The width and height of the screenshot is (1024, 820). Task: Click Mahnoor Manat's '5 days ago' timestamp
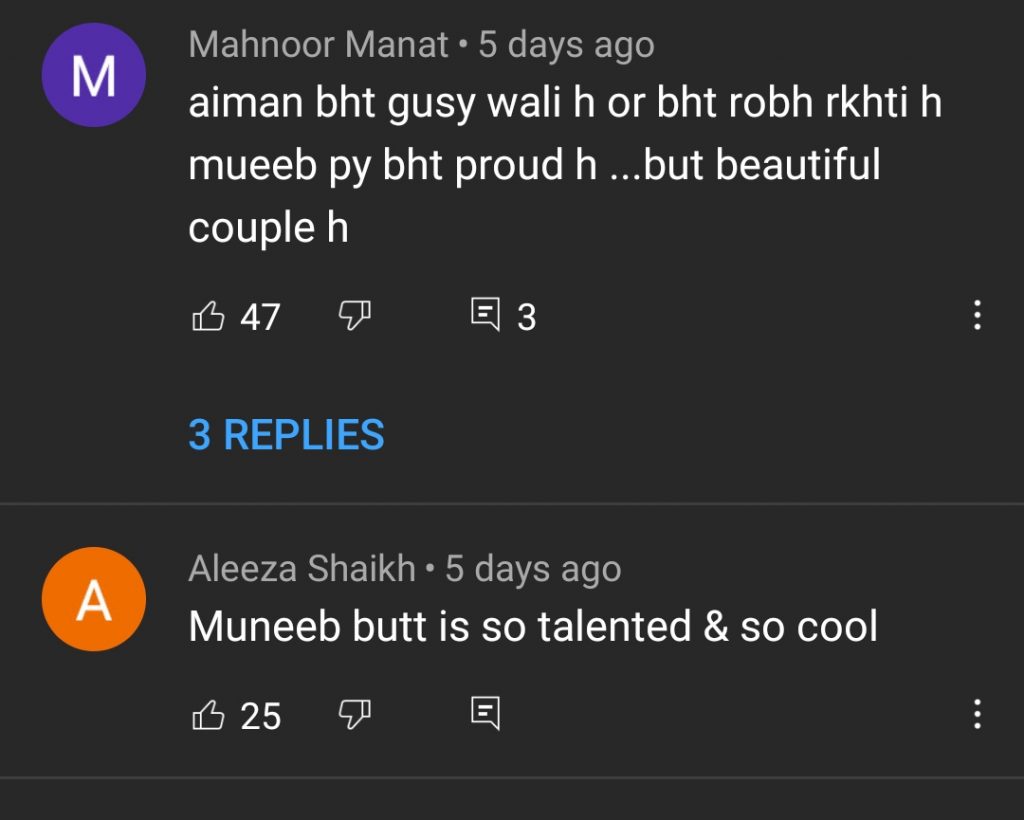(566, 46)
